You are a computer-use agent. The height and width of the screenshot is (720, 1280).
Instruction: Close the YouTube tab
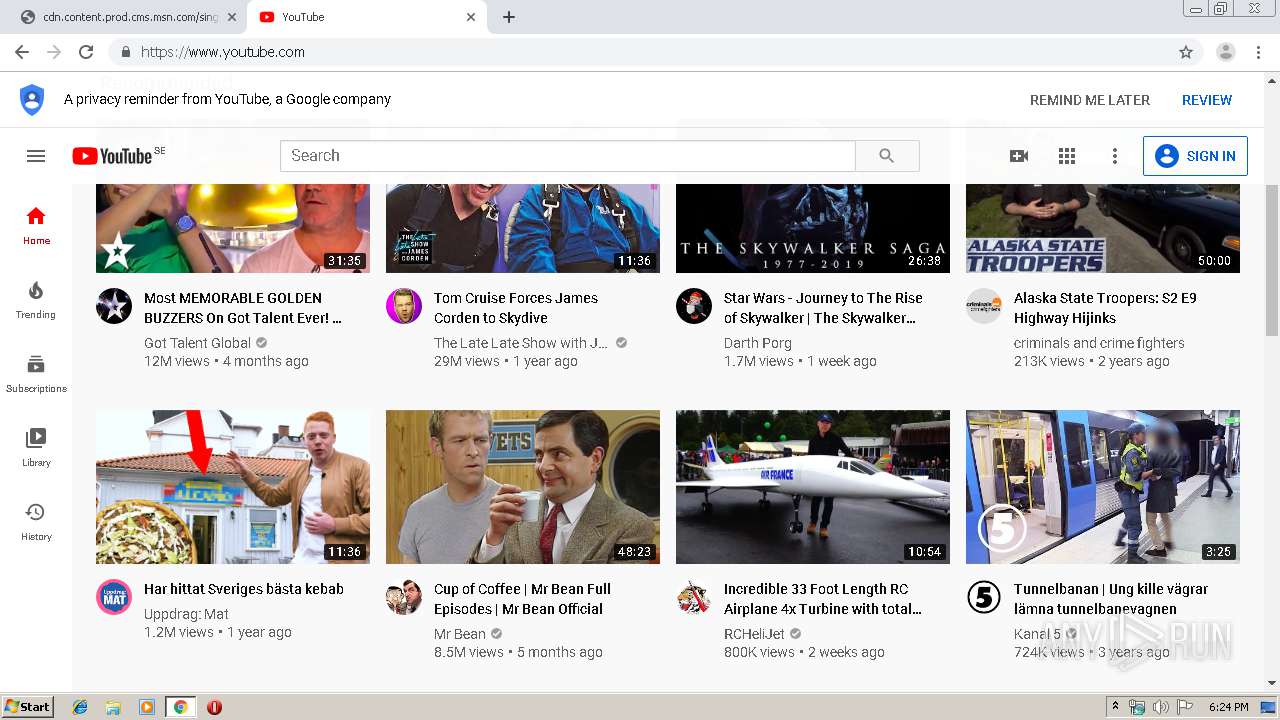coord(471,17)
